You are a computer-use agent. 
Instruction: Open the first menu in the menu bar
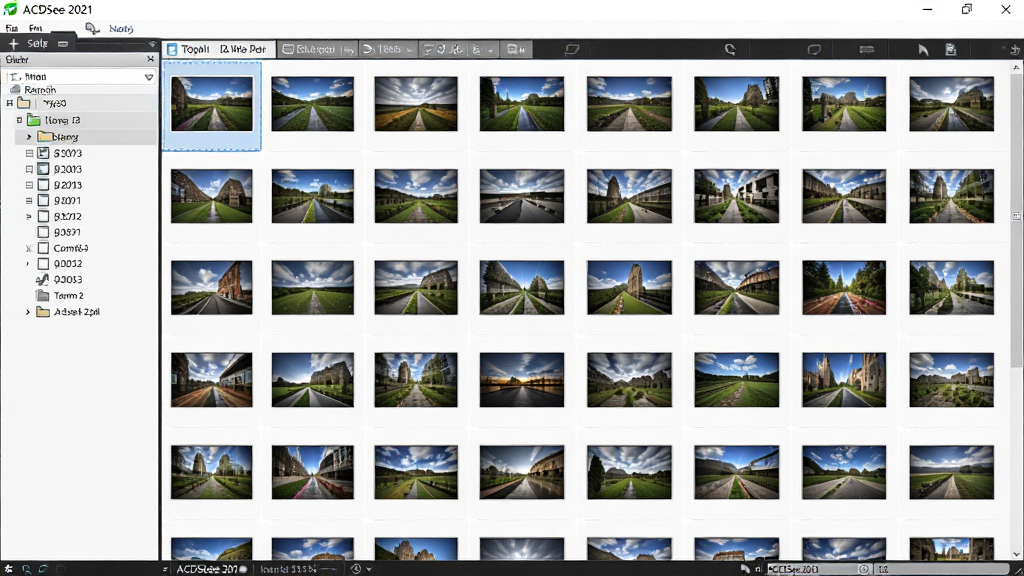tap(11, 29)
